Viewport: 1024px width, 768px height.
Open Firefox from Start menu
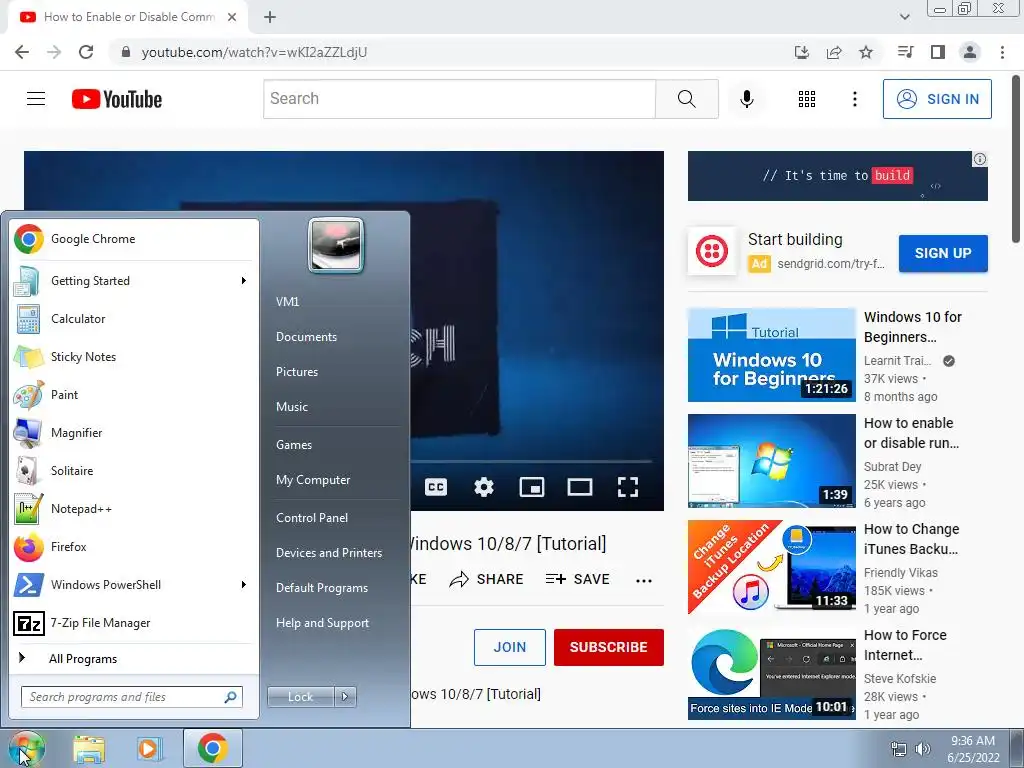133,547
